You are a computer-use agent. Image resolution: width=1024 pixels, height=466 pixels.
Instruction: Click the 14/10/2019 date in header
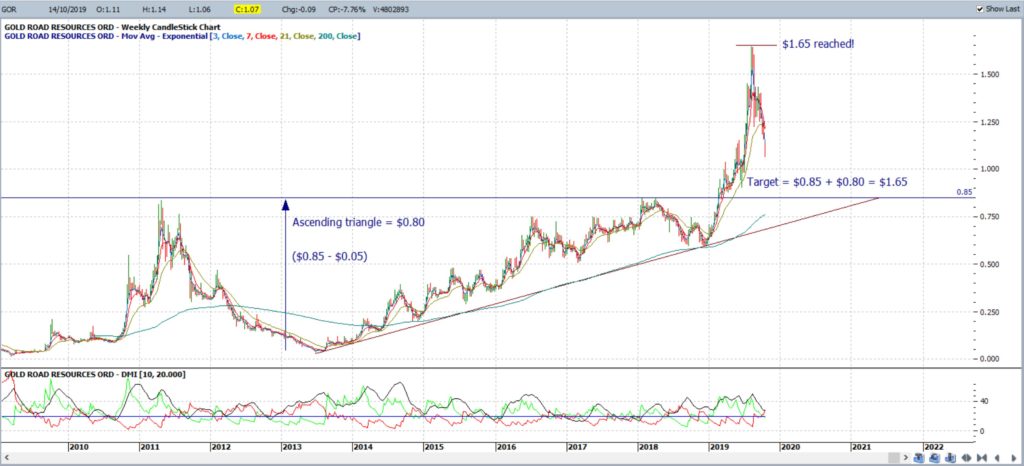pos(67,10)
